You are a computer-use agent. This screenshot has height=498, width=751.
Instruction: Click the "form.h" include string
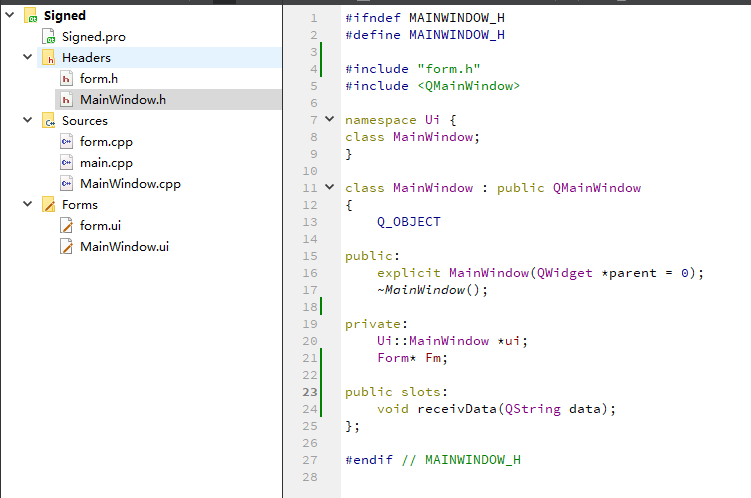point(449,69)
